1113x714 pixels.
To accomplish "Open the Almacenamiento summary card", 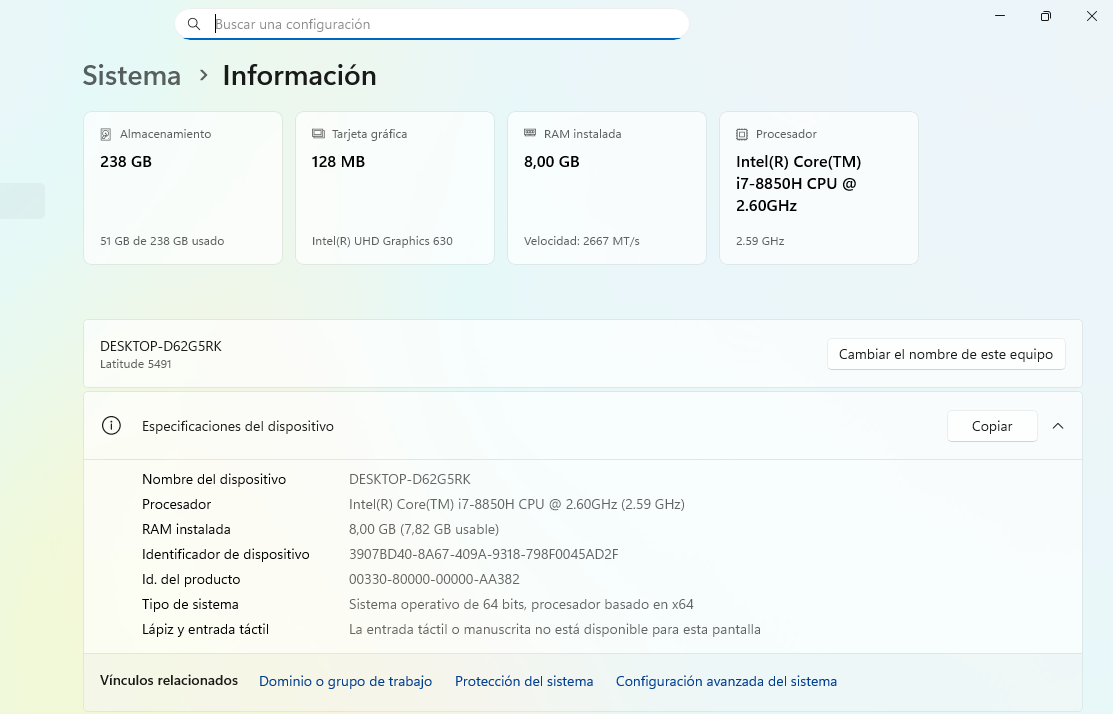I will tap(182, 187).
